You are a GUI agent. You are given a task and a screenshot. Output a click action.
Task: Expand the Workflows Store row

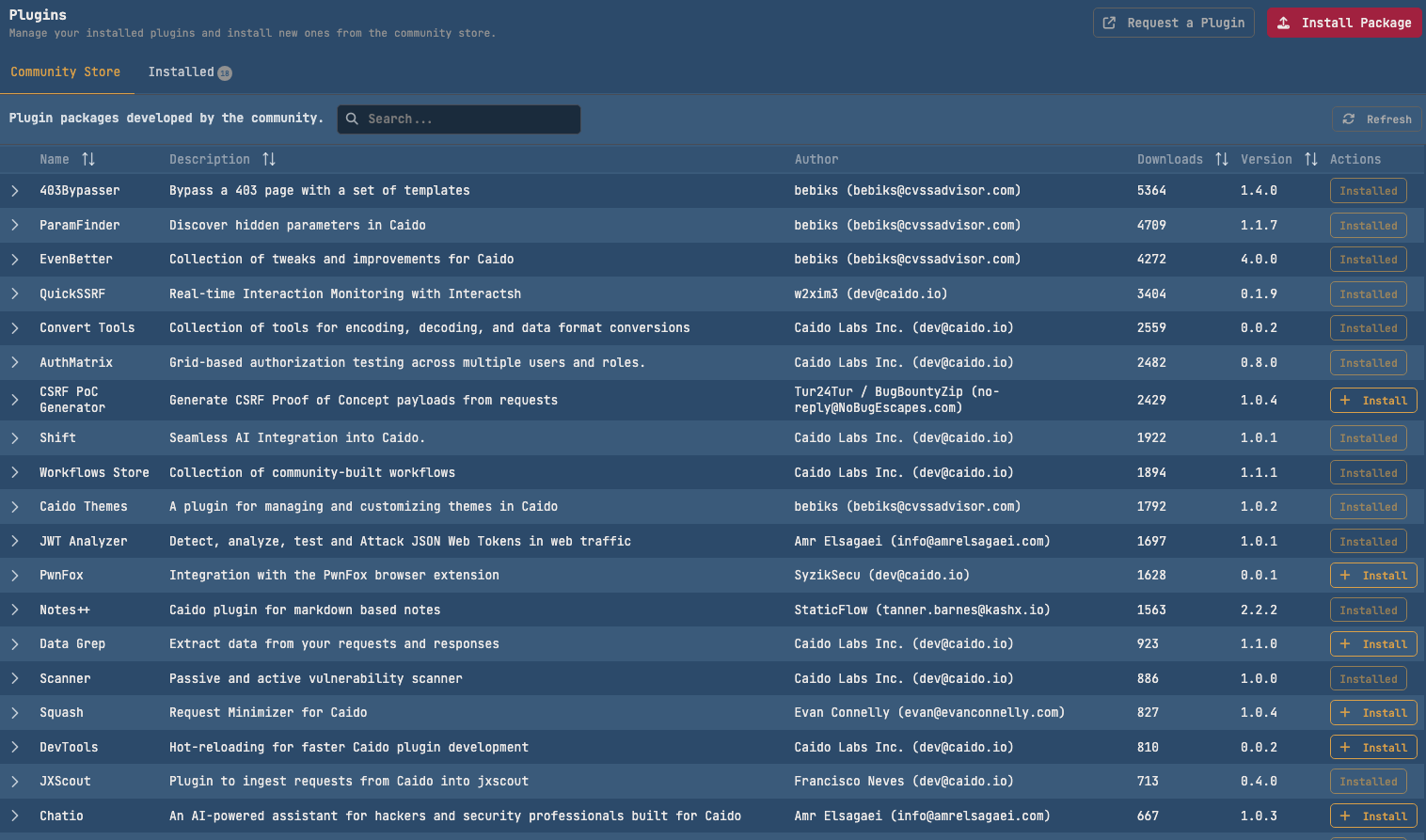[15, 472]
